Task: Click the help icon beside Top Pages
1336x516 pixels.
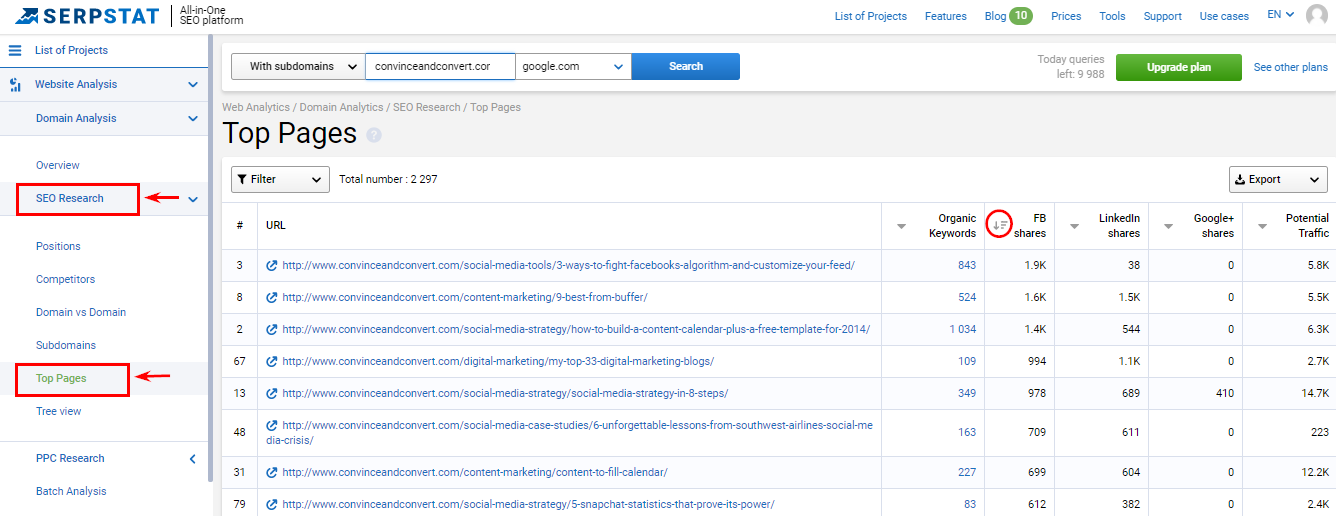Action: (374, 135)
